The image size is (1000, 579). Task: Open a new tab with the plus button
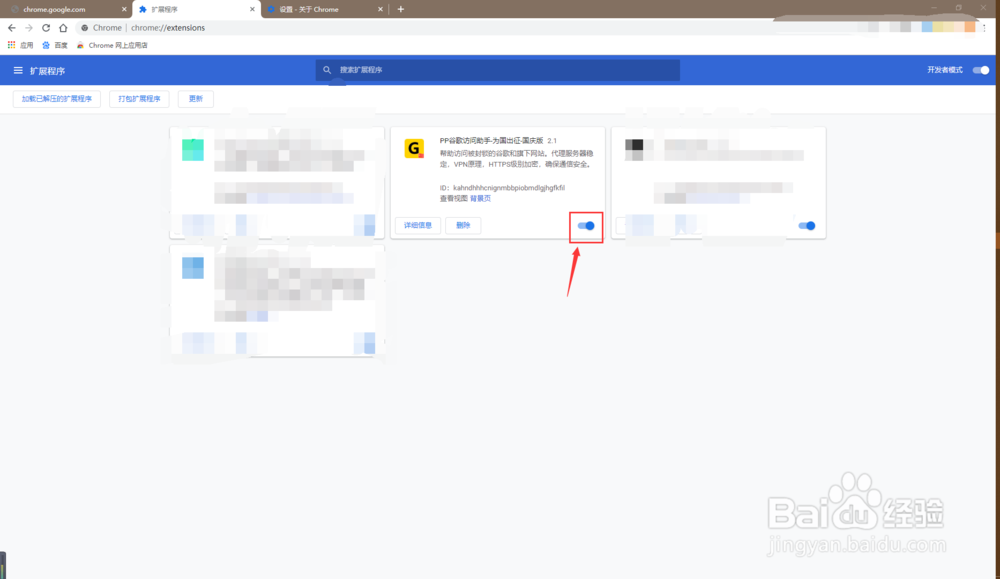[401, 9]
